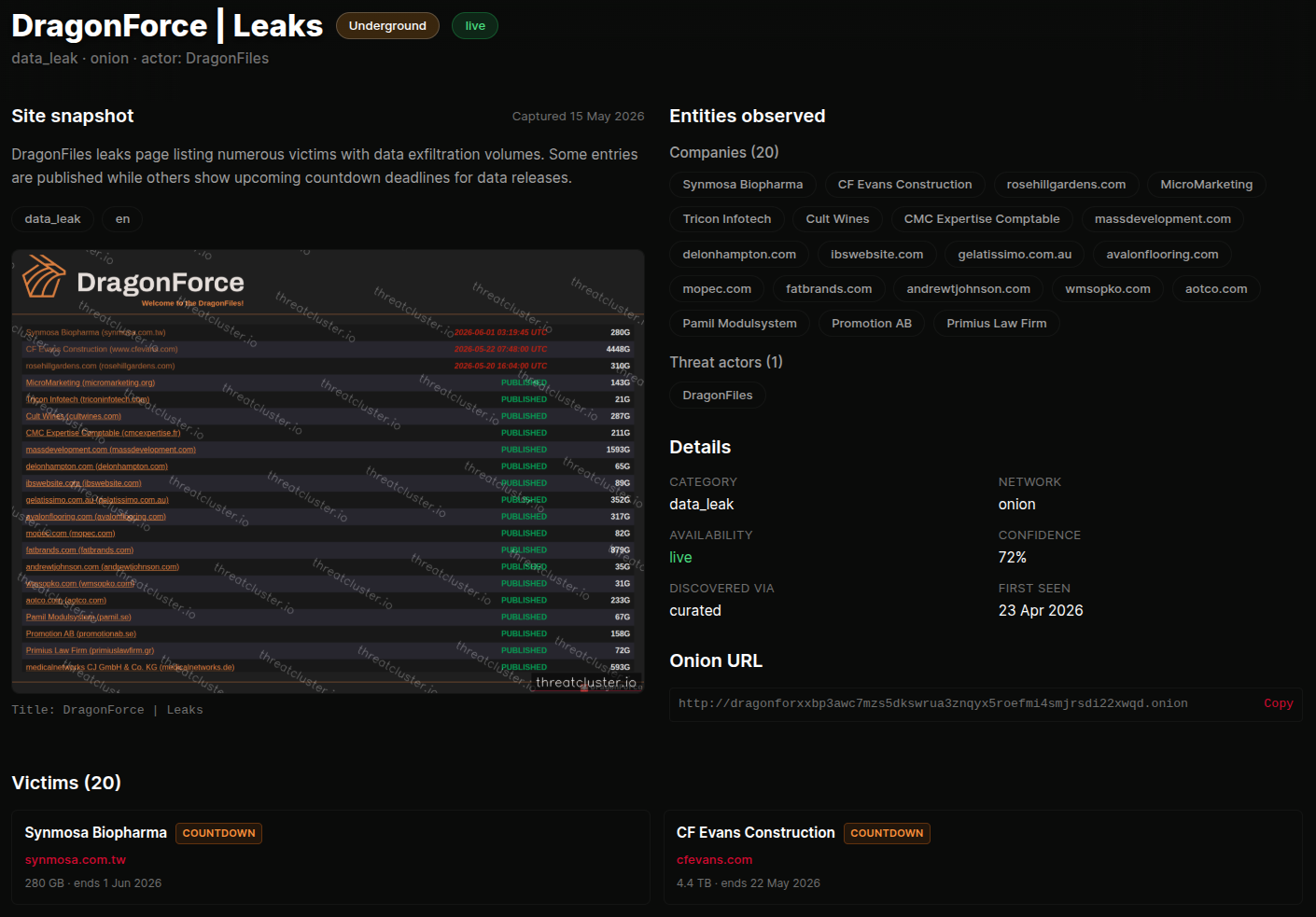Image resolution: width=1316 pixels, height=917 pixels.
Task: Click the onion value under NETWORK
Action: (x=1017, y=505)
